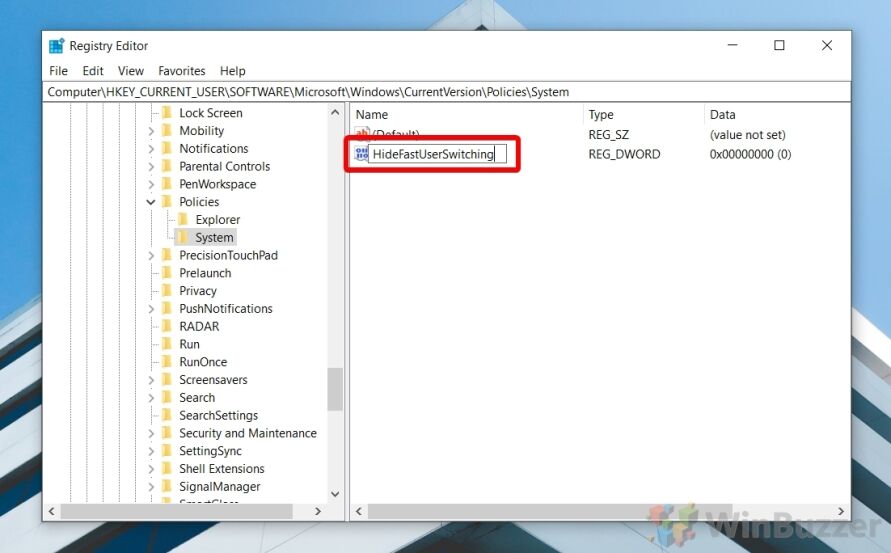The height and width of the screenshot is (553, 891).
Task: Open the View menu
Action: click(x=131, y=71)
